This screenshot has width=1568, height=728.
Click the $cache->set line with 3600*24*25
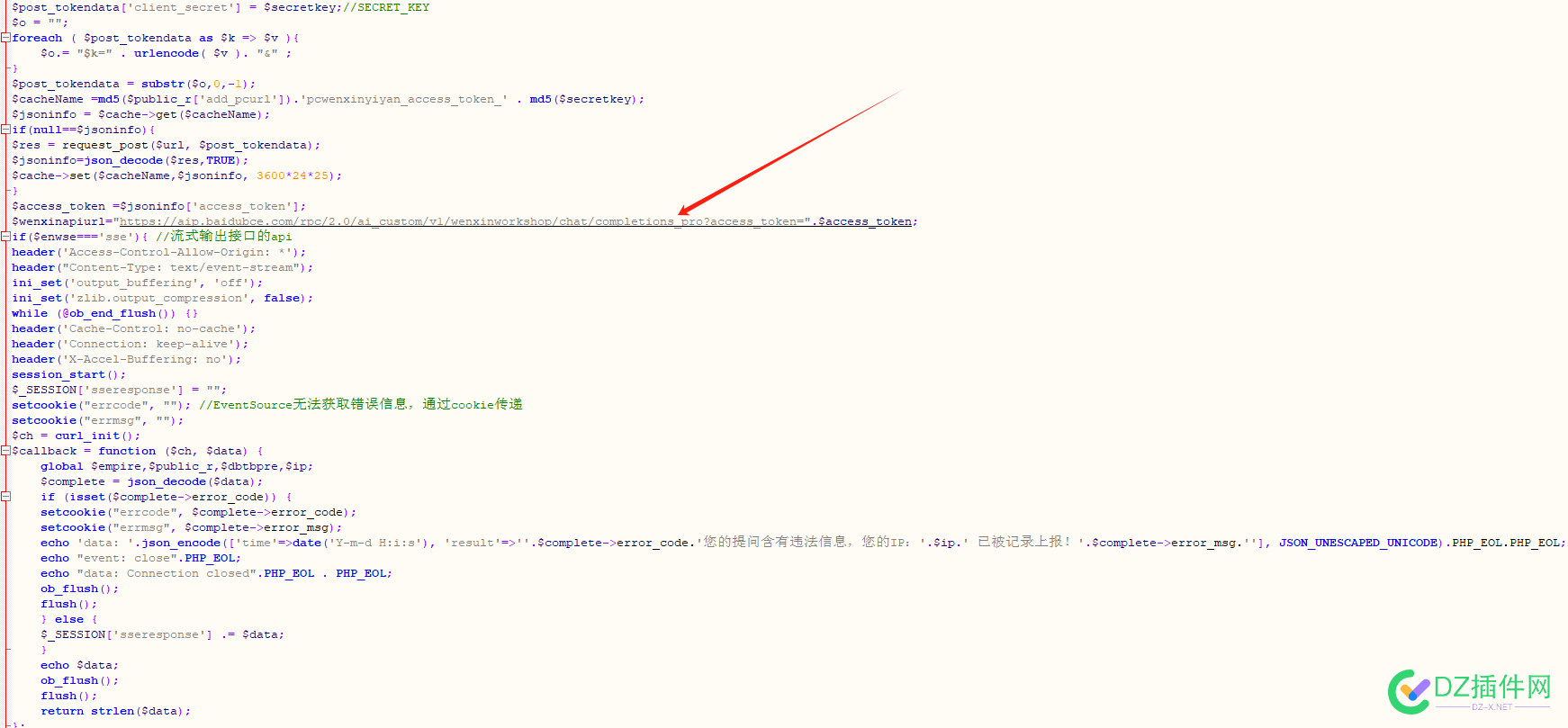click(176, 175)
